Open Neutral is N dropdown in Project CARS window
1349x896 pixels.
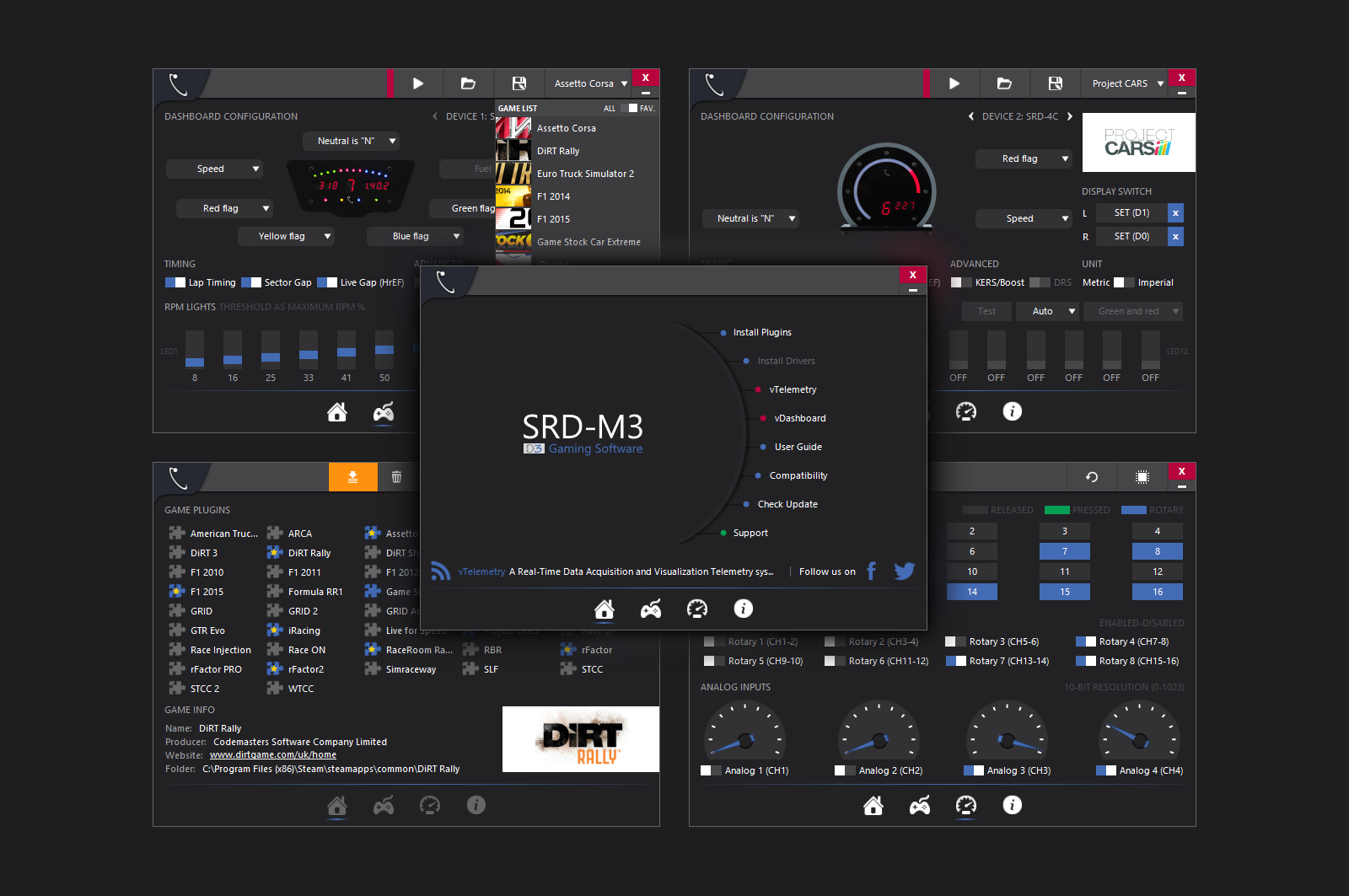pyautogui.click(x=751, y=218)
